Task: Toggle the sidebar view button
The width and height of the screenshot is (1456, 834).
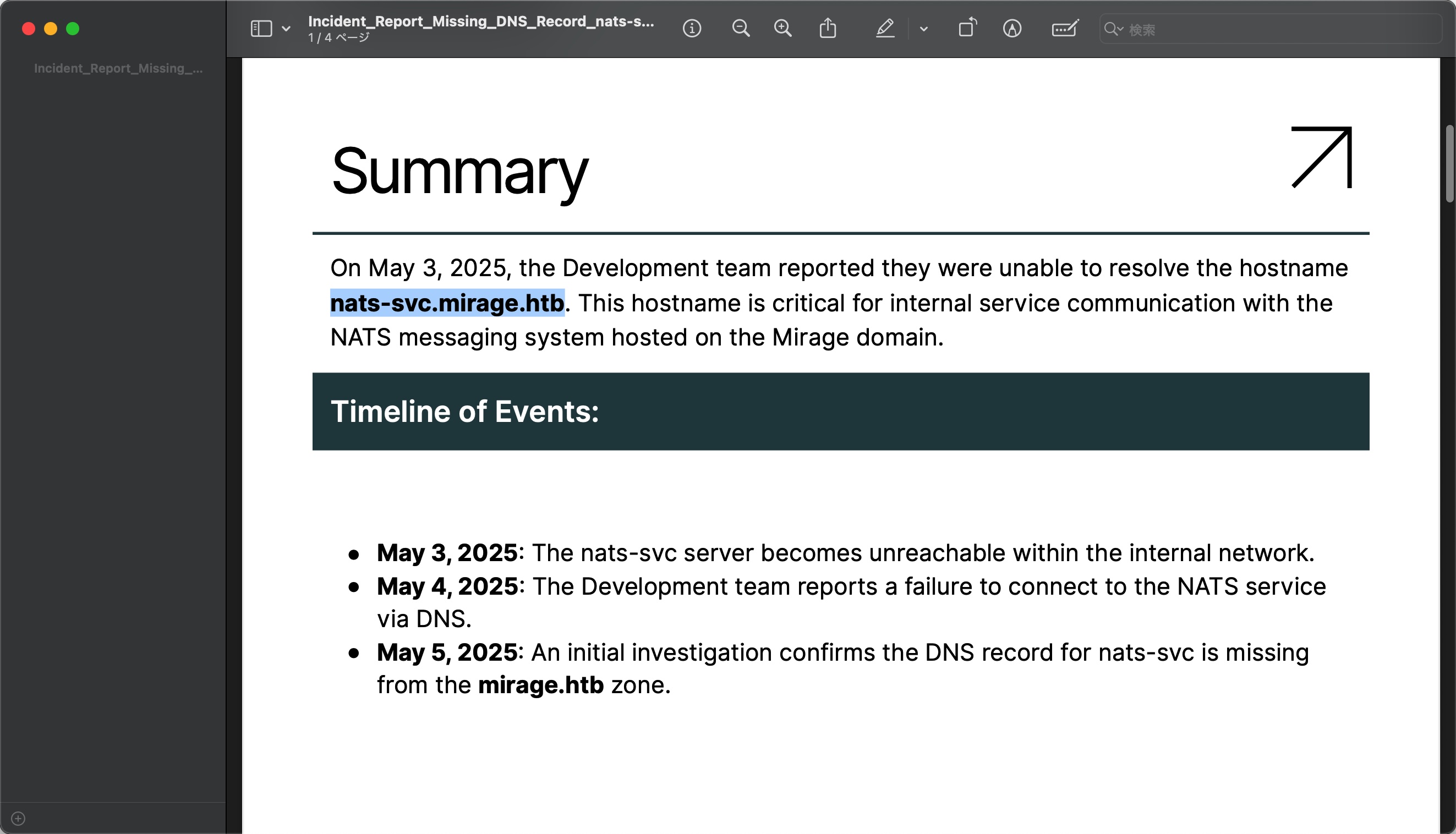Action: pyautogui.click(x=261, y=29)
